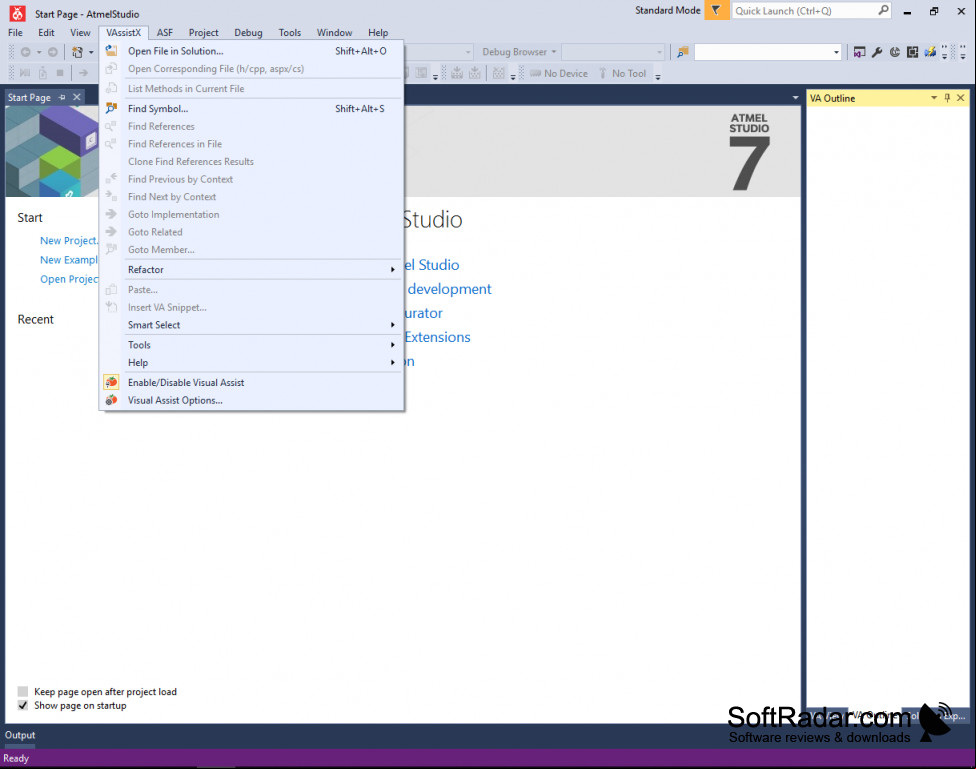This screenshot has width=976, height=769.
Task: Click the Navigate Forward arrow icon
Action: [53, 52]
